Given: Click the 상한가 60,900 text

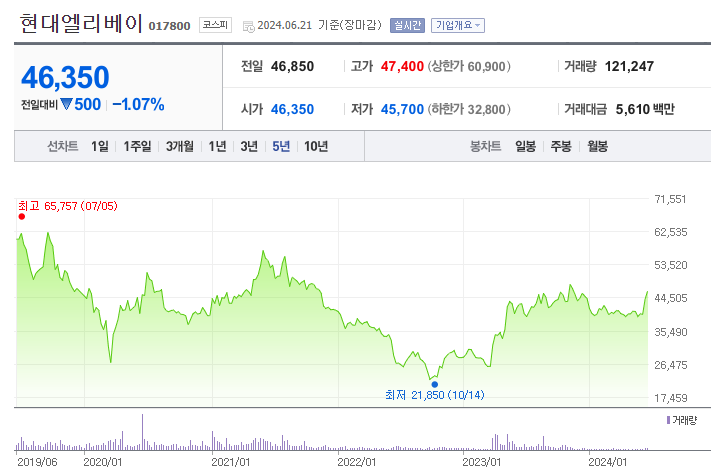Looking at the screenshot, I should (x=469, y=67).
